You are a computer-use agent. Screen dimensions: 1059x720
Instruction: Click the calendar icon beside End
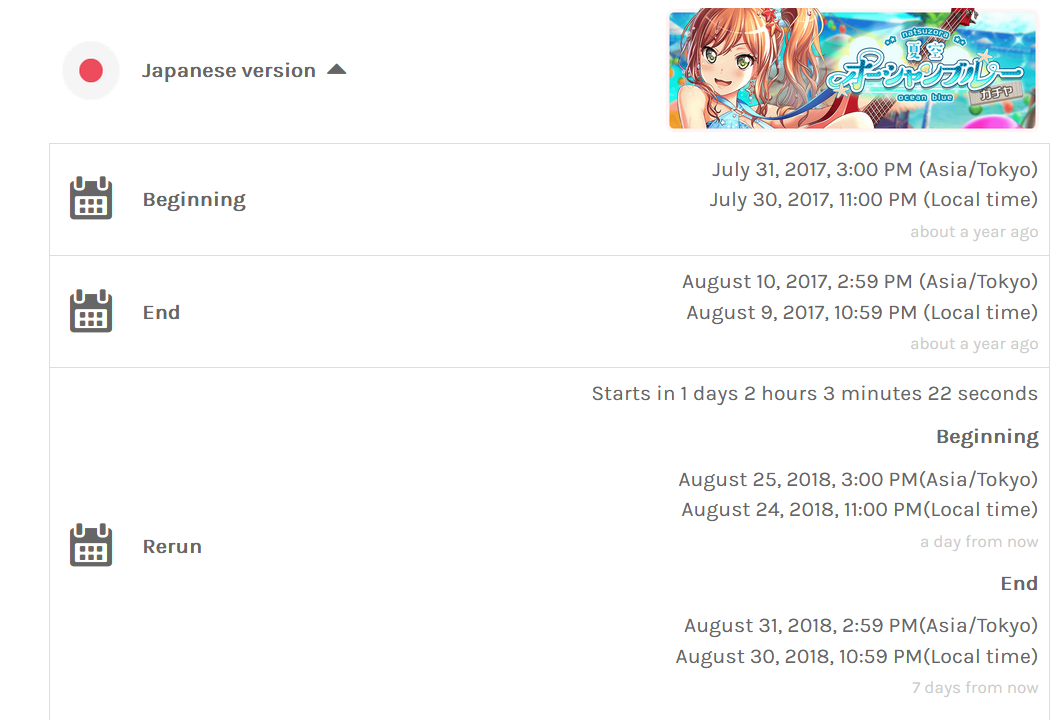pos(91,311)
